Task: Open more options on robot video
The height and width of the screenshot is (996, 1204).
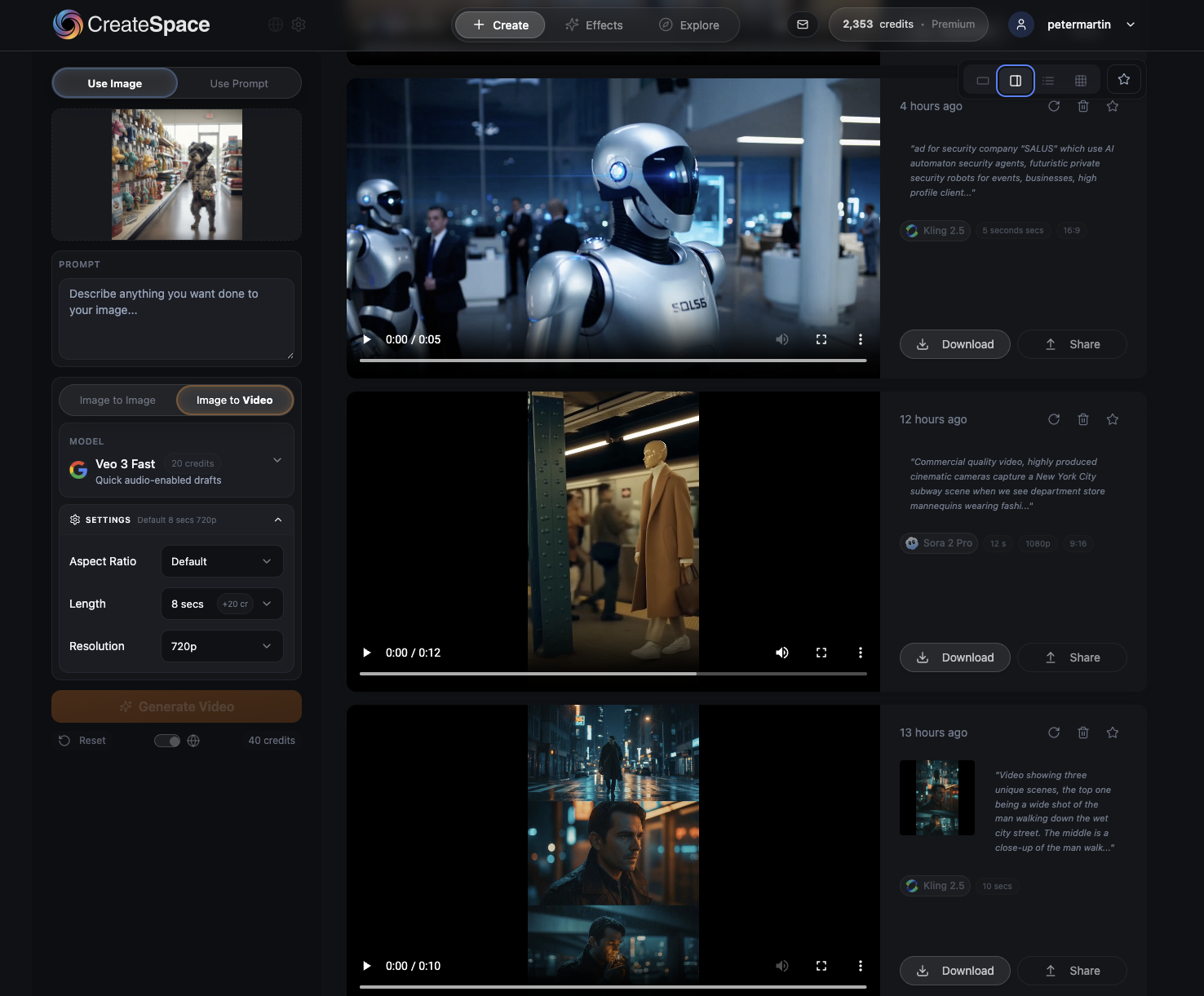Action: pyautogui.click(x=860, y=339)
